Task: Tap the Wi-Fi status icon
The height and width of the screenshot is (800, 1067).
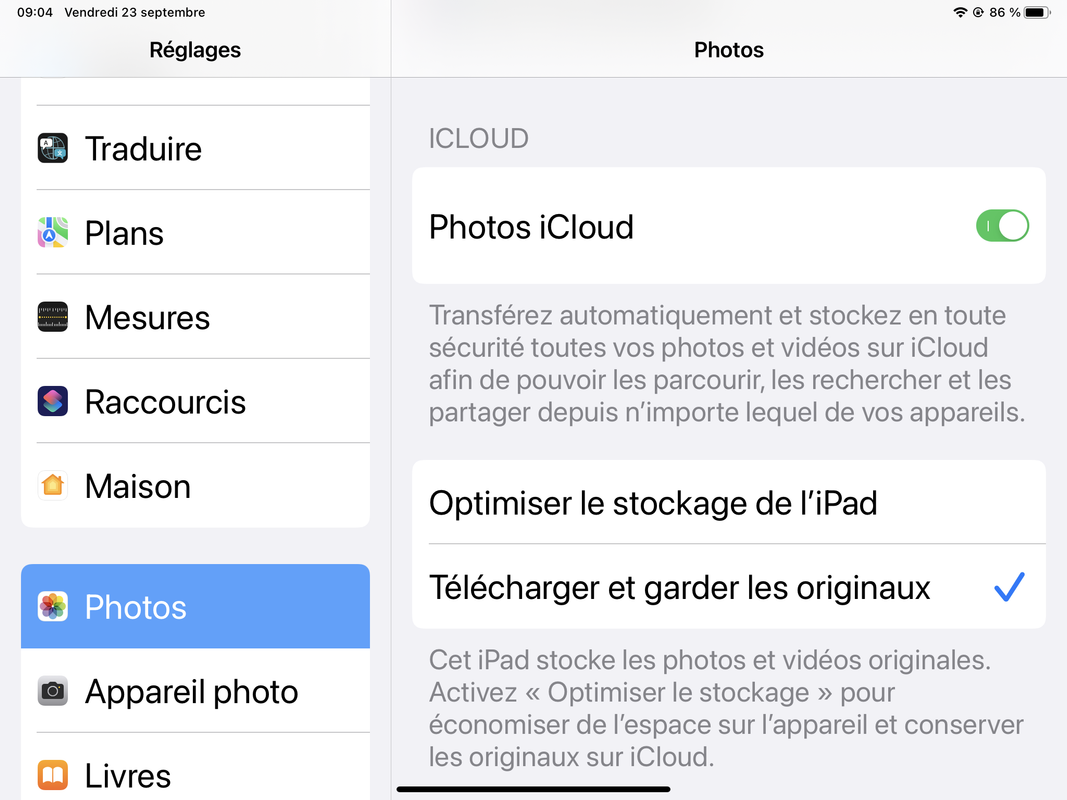Action: point(960,13)
